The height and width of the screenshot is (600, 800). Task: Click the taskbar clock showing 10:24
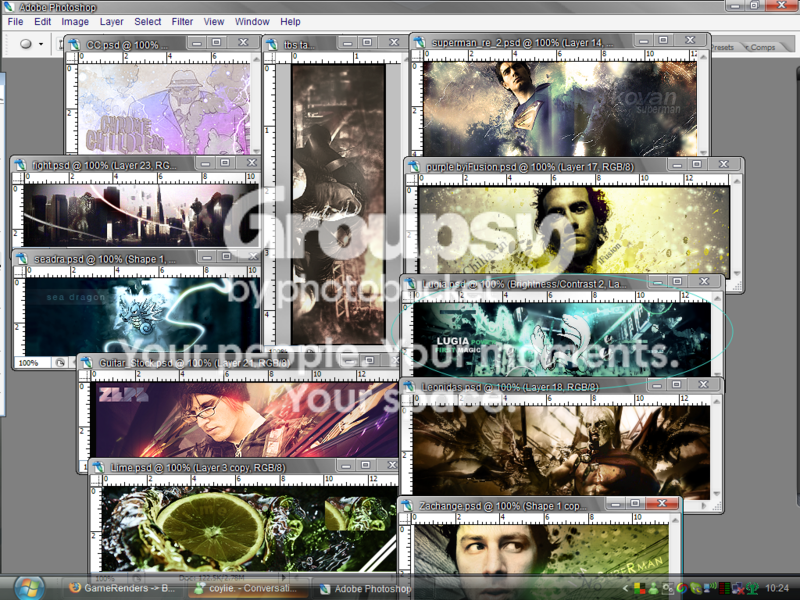777,589
